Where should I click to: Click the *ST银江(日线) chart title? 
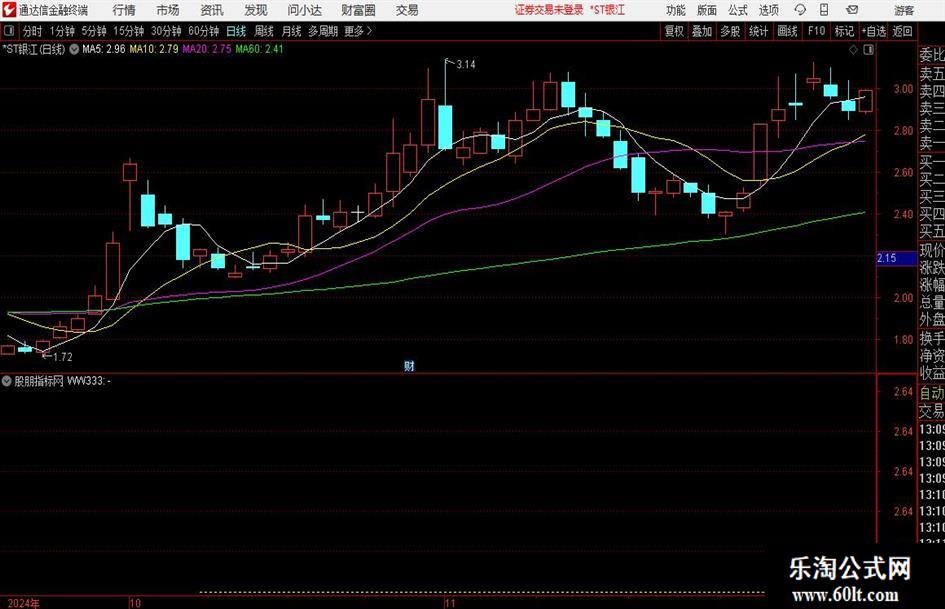point(34,49)
